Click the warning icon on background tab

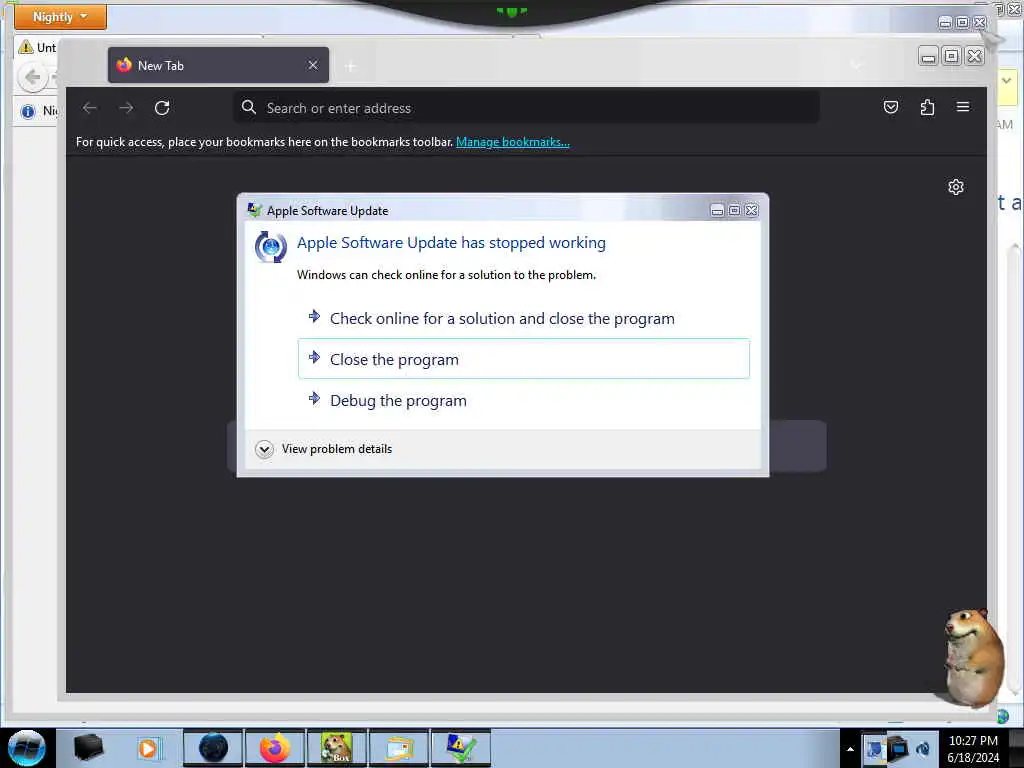click(x=26, y=47)
